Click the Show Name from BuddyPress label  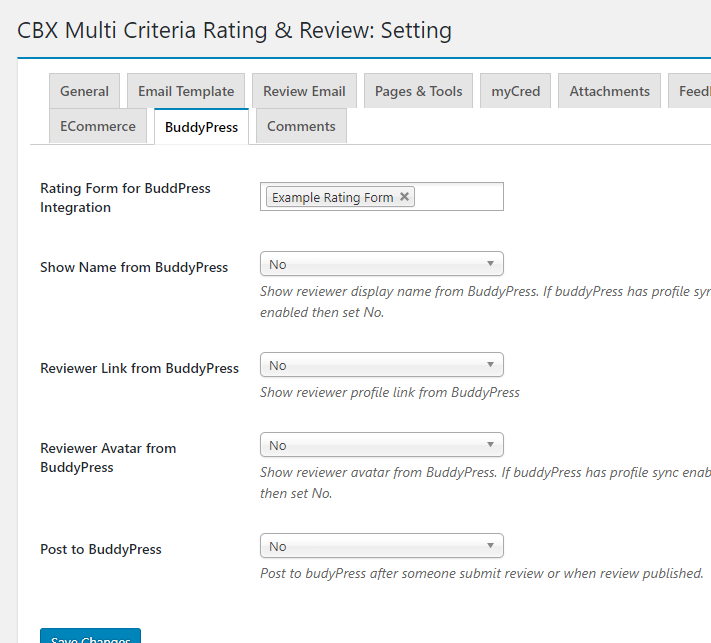point(134,267)
